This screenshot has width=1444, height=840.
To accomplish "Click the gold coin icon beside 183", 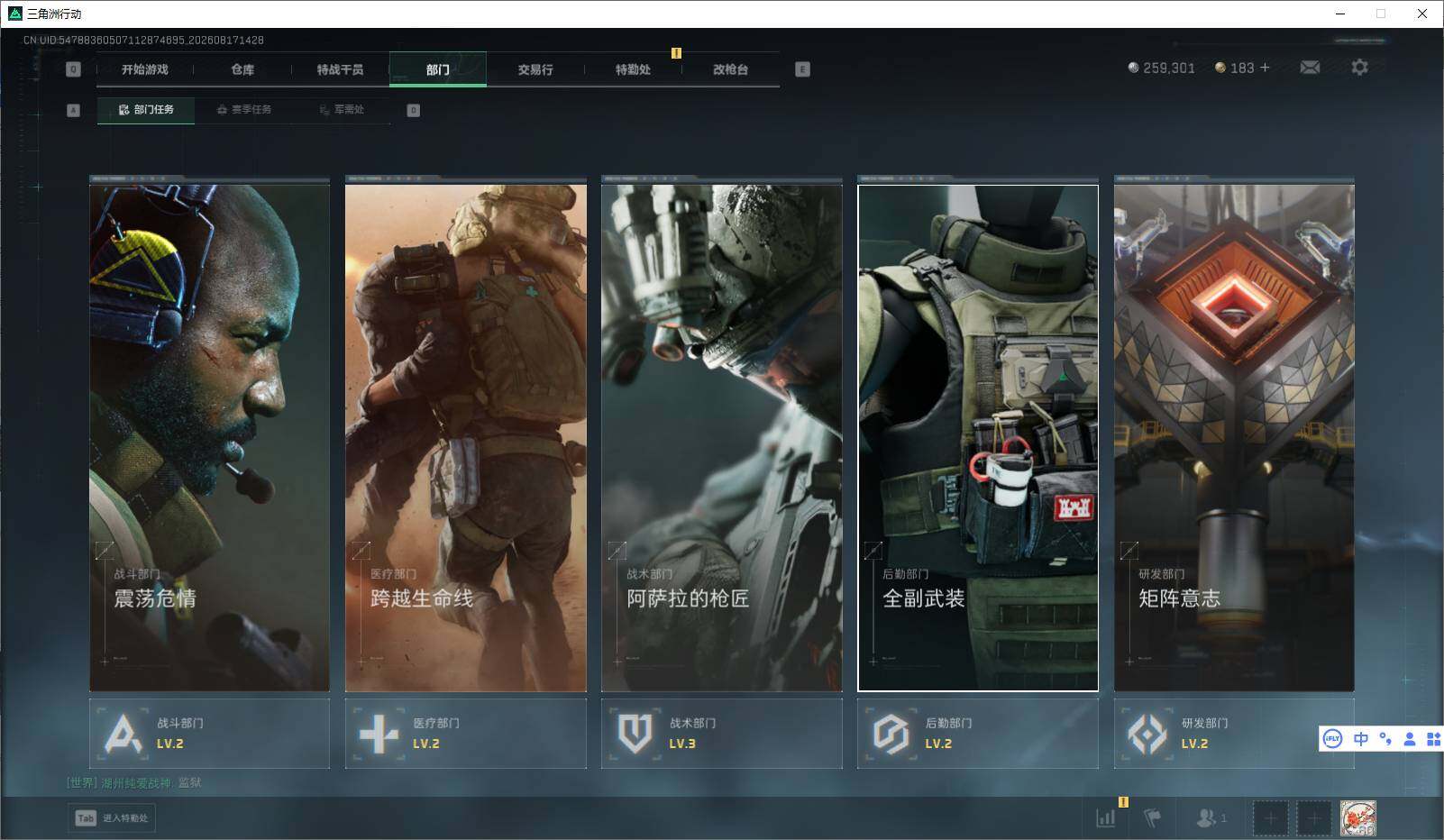I will coord(1220,68).
